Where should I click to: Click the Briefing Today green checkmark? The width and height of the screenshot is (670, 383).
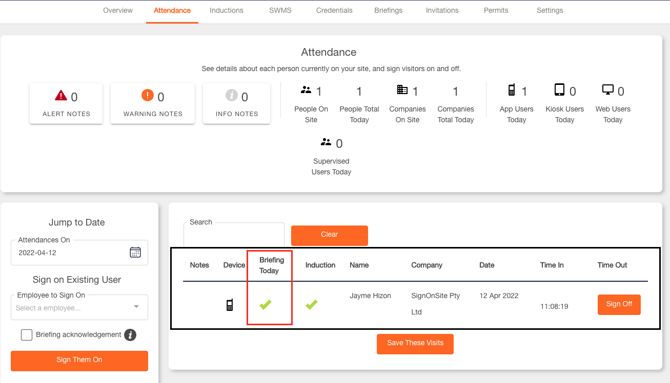(x=265, y=304)
